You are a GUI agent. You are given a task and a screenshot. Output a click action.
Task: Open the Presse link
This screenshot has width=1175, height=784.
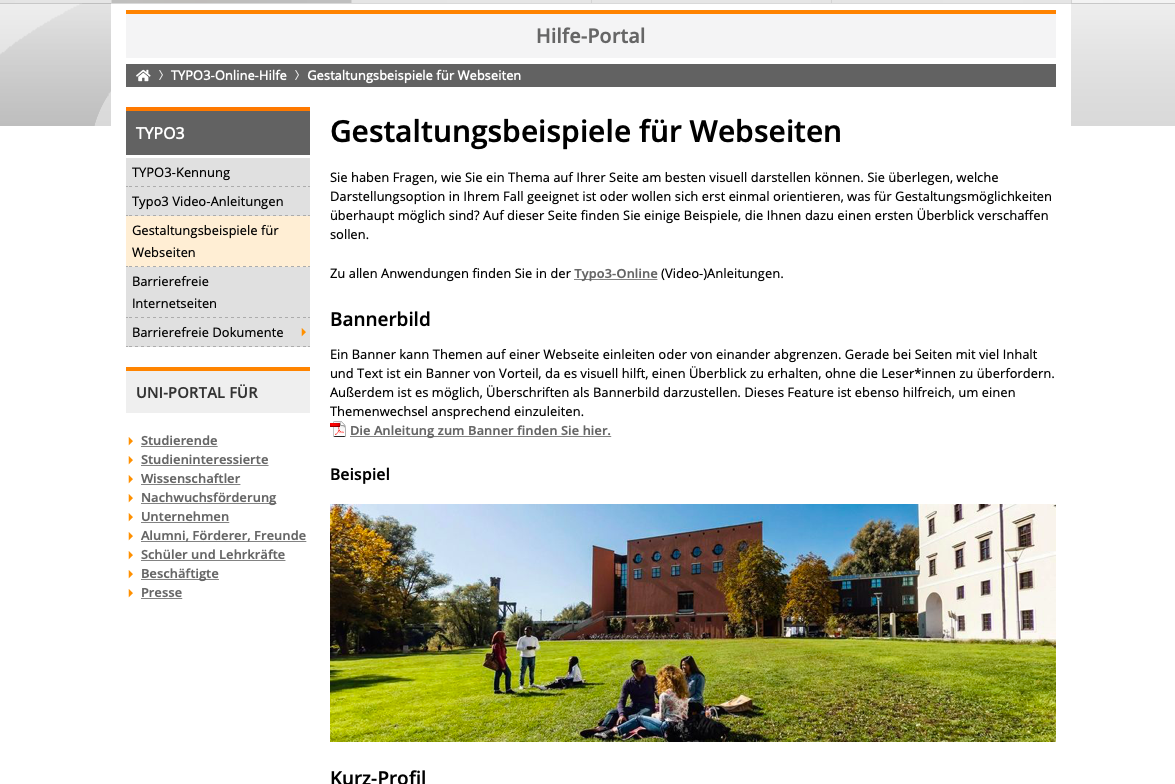[161, 592]
